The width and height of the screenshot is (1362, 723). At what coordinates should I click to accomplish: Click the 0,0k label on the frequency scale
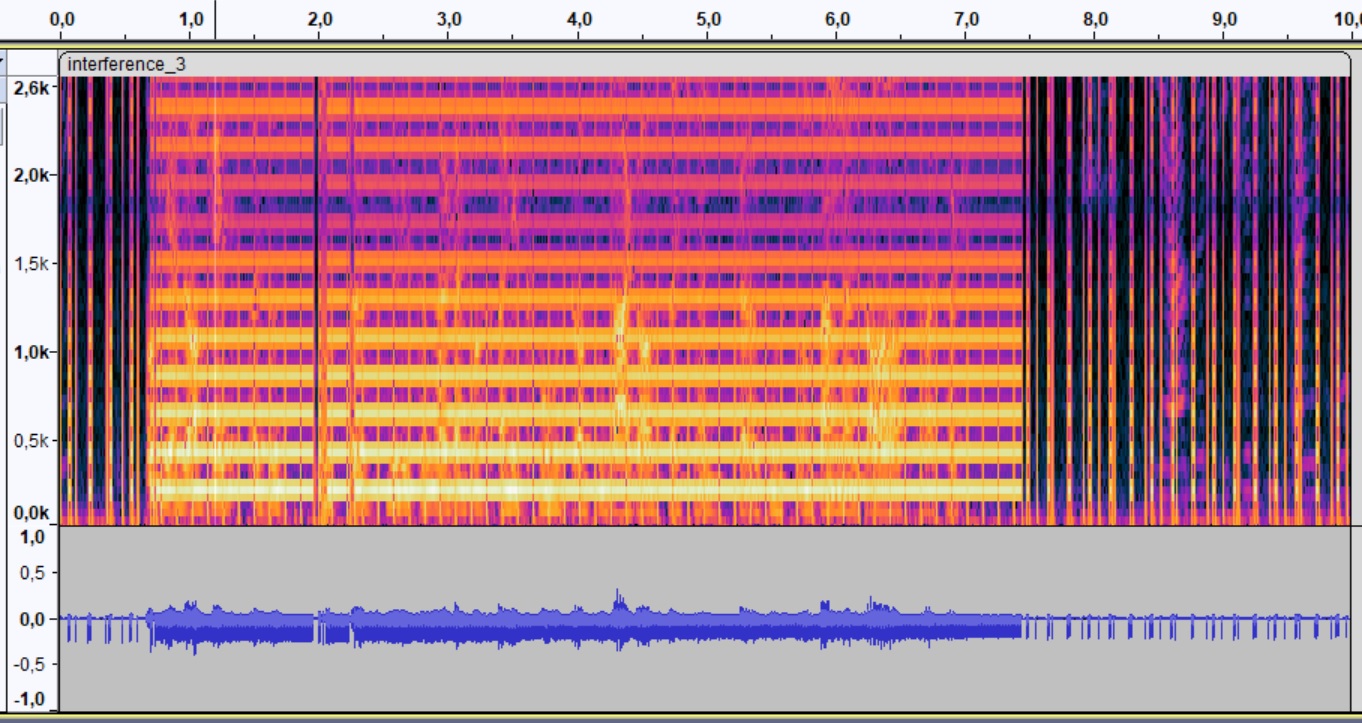[30, 513]
